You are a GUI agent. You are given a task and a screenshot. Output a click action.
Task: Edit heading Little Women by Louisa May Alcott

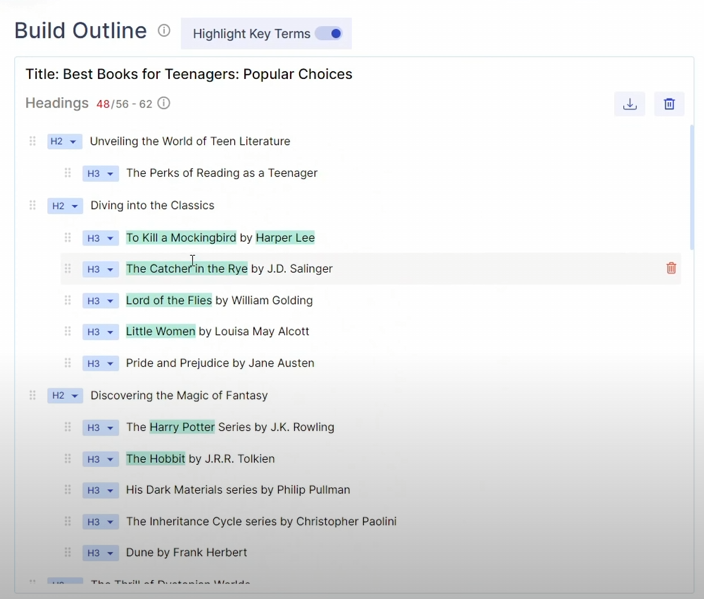pos(217,331)
